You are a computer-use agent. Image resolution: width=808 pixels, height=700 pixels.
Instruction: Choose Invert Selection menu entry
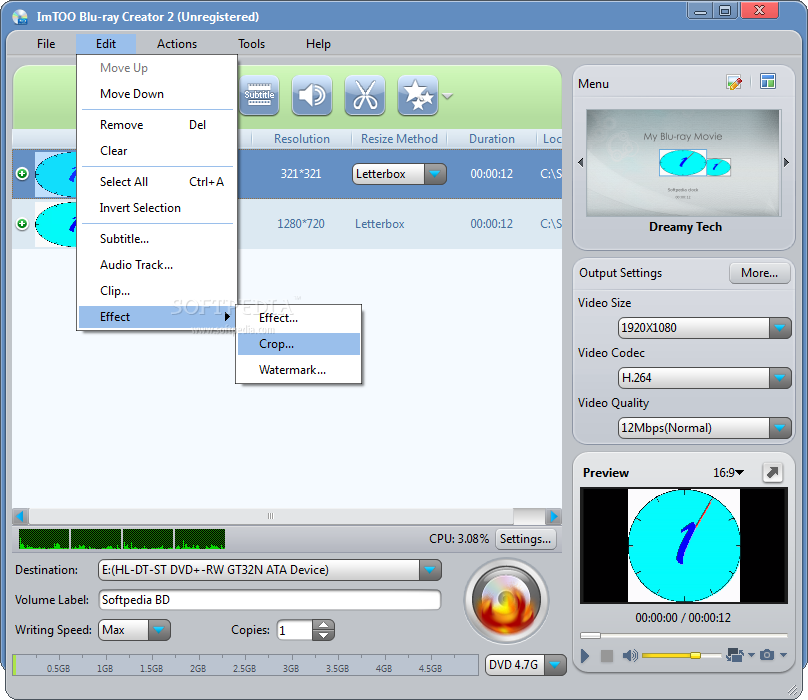click(x=157, y=208)
